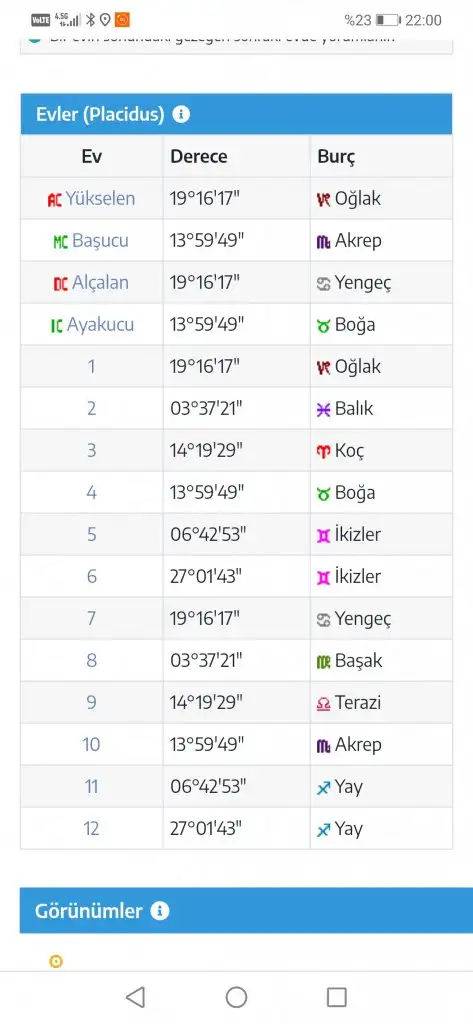Tap the green IC icon next to Ayakucu
473x1024 pixels.
[57, 325]
